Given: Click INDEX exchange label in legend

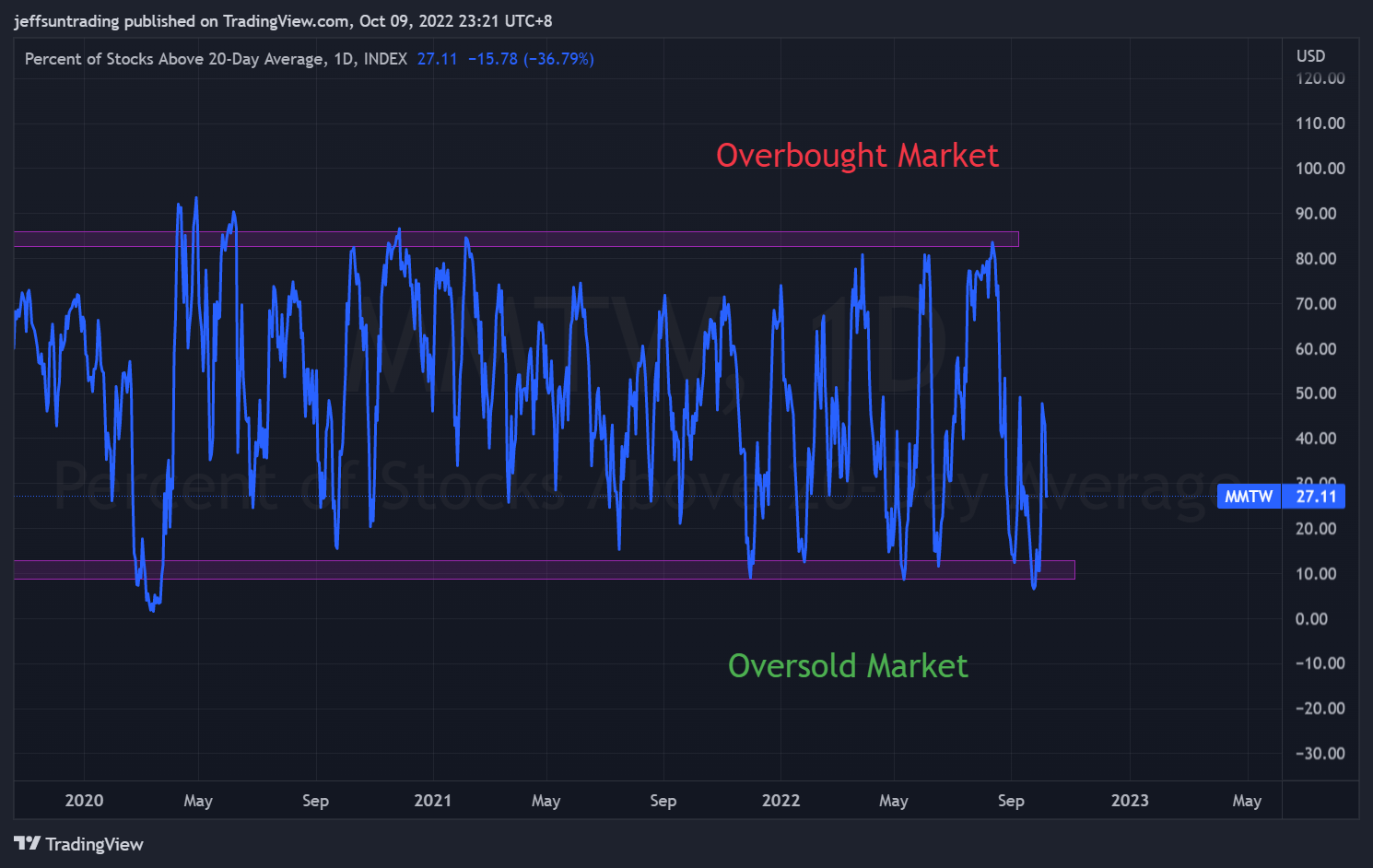Looking at the screenshot, I should 385,59.
